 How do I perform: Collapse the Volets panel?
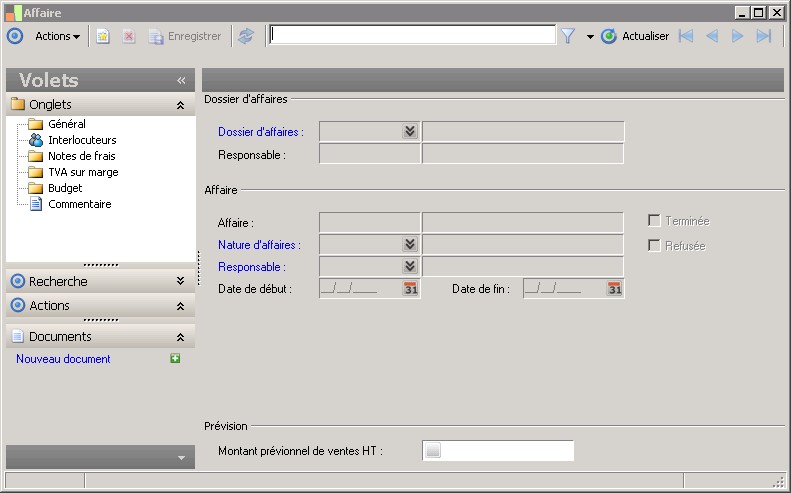tap(181, 80)
